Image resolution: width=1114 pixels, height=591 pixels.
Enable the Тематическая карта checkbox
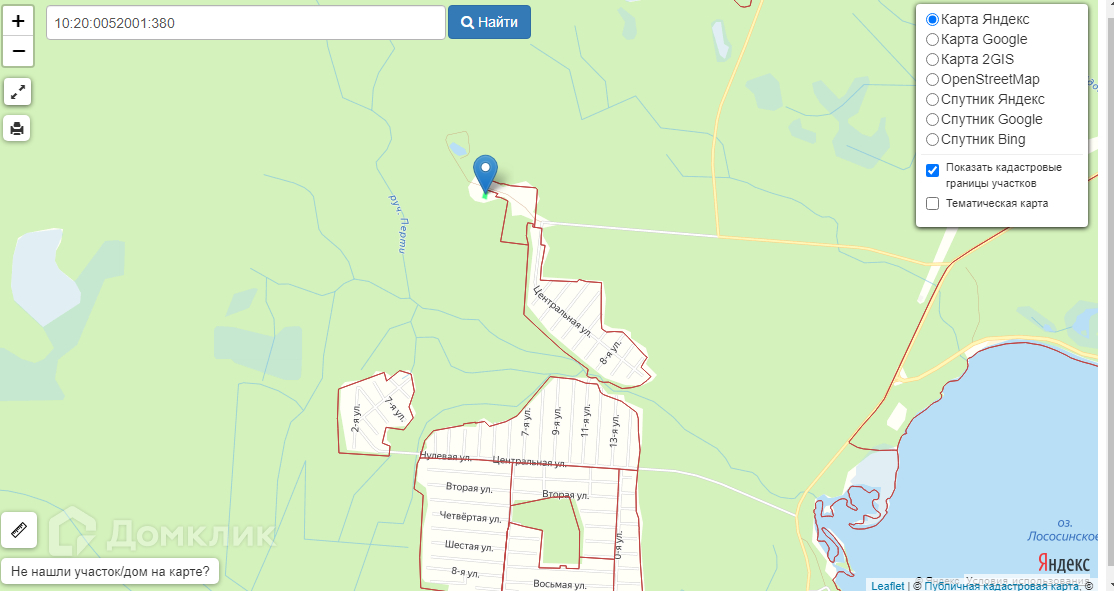point(933,204)
